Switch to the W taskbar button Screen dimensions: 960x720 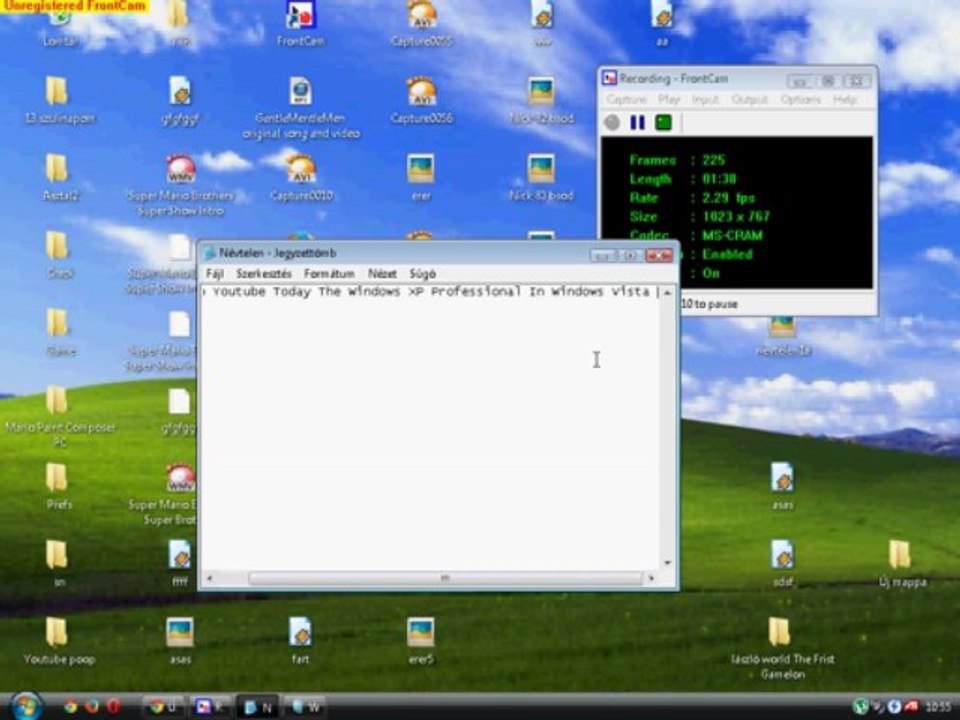pyautogui.click(x=304, y=707)
